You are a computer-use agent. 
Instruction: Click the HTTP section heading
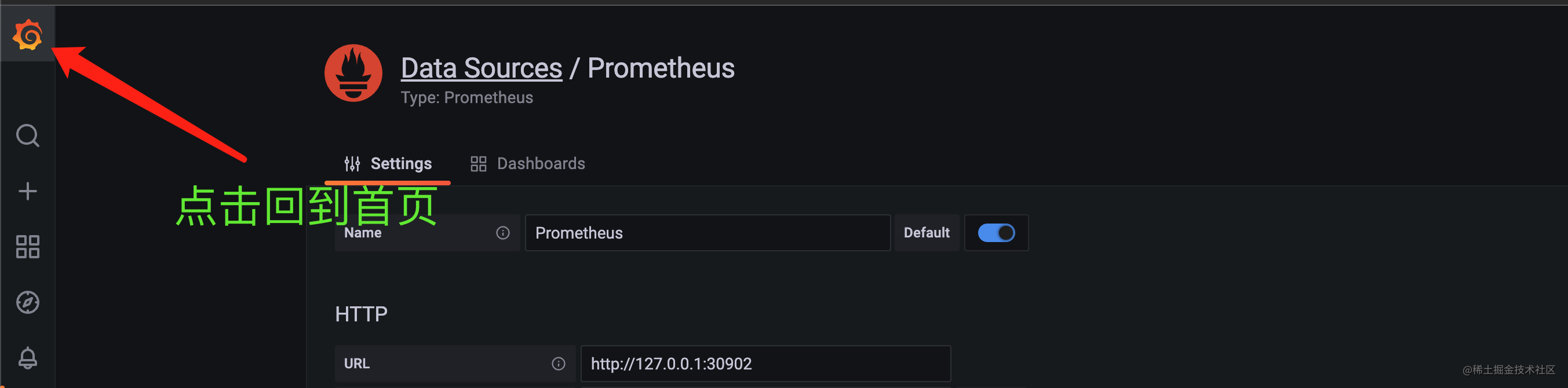click(361, 314)
